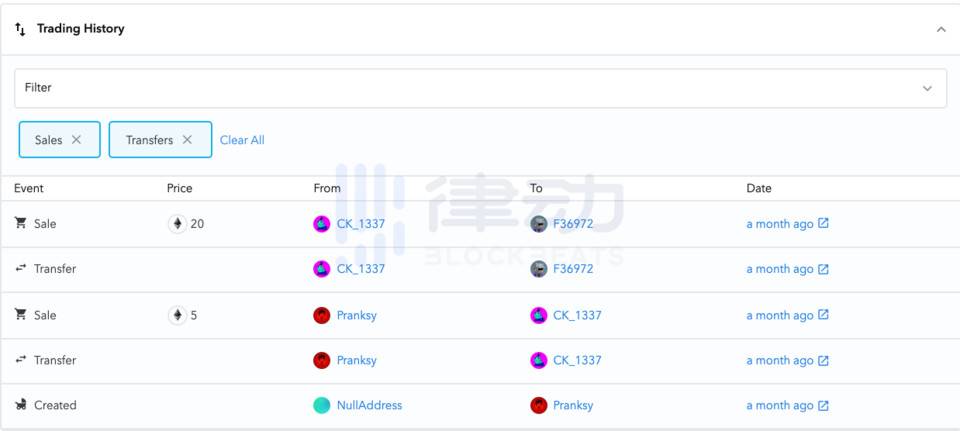
Task: Click the Ethereum icon next to price 20
Action: tap(177, 224)
